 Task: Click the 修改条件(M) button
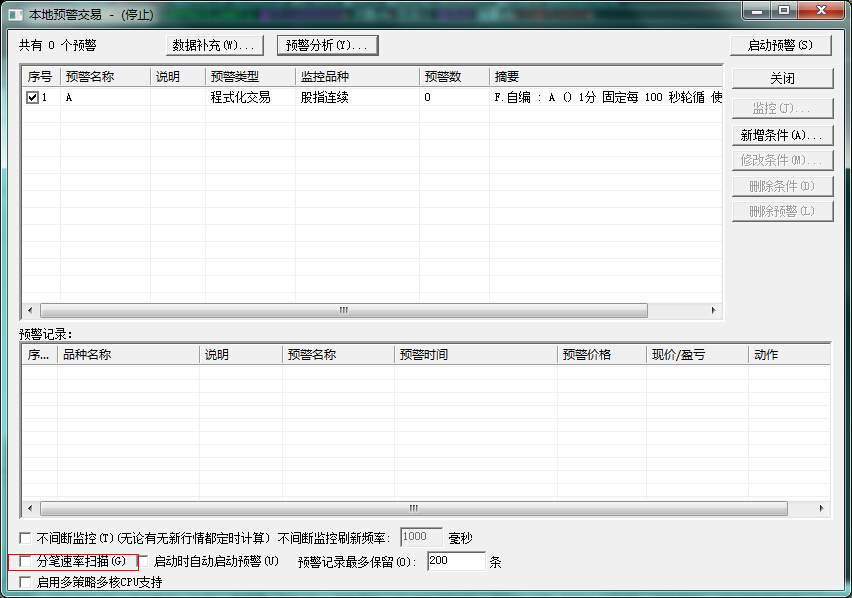tap(782, 160)
